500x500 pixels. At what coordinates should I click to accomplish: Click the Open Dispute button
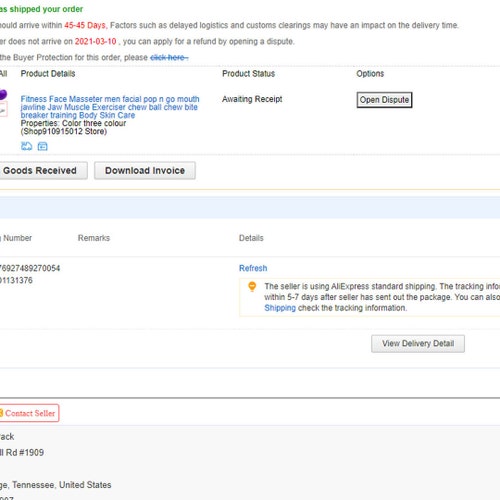pos(384,100)
